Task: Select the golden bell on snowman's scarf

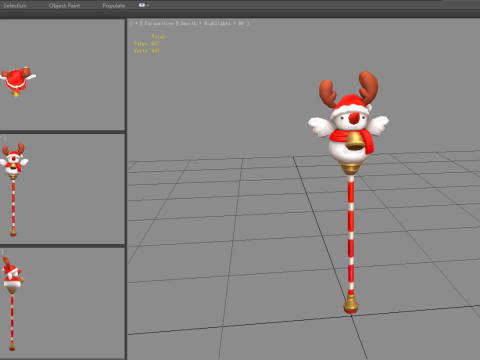Action: click(354, 141)
